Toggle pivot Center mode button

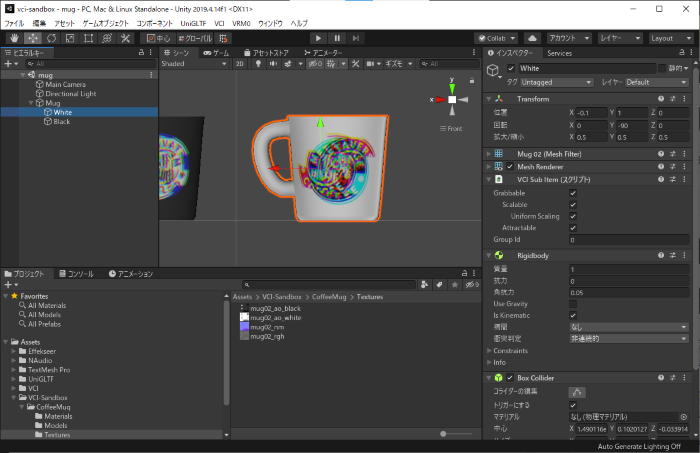tap(158, 38)
